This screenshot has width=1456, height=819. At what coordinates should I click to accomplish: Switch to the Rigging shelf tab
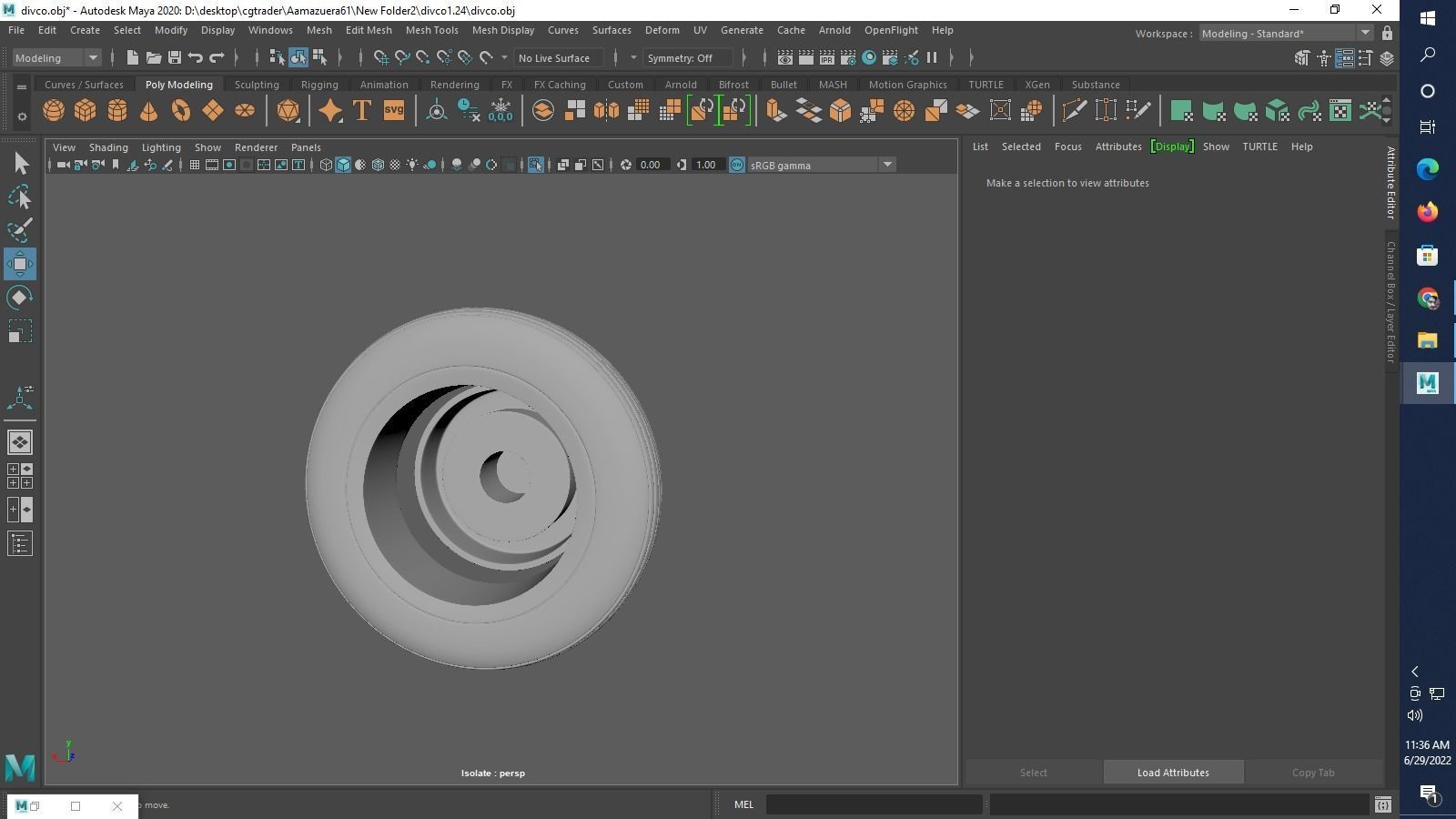pos(319,85)
